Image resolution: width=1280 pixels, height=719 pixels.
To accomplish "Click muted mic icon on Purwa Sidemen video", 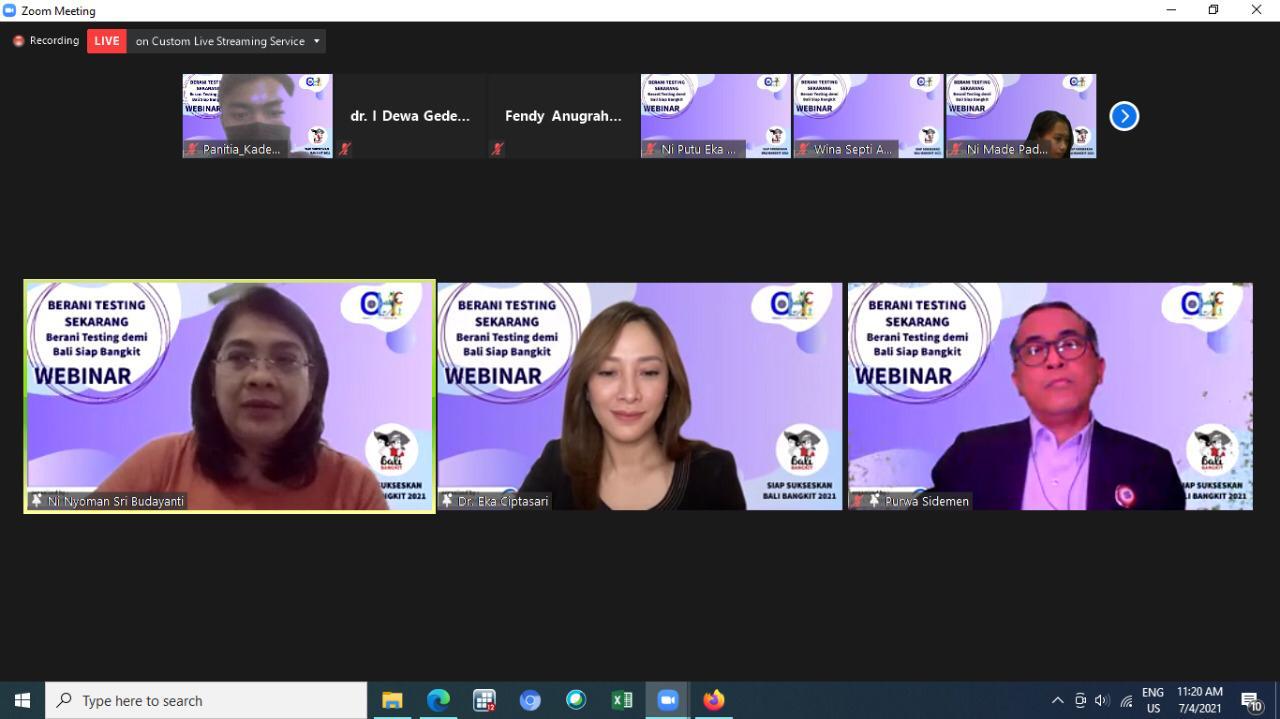I will [x=858, y=501].
